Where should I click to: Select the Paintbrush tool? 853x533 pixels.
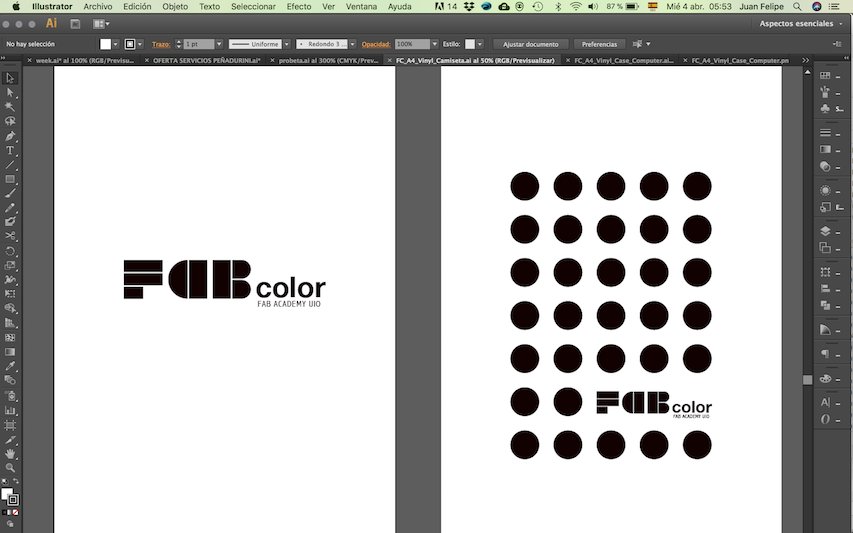[x=10, y=193]
